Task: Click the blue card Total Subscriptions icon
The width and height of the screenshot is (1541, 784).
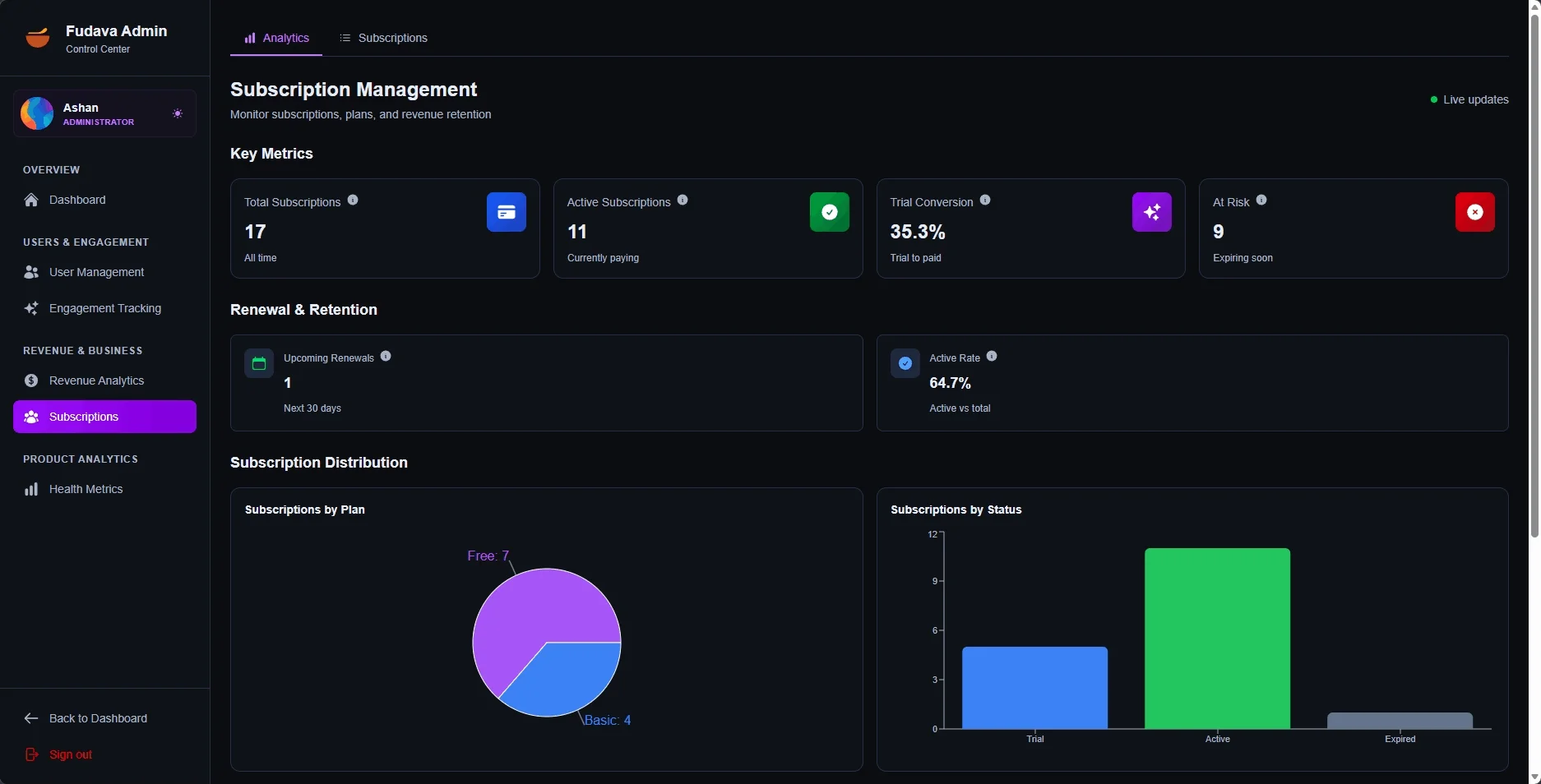Action: point(506,212)
